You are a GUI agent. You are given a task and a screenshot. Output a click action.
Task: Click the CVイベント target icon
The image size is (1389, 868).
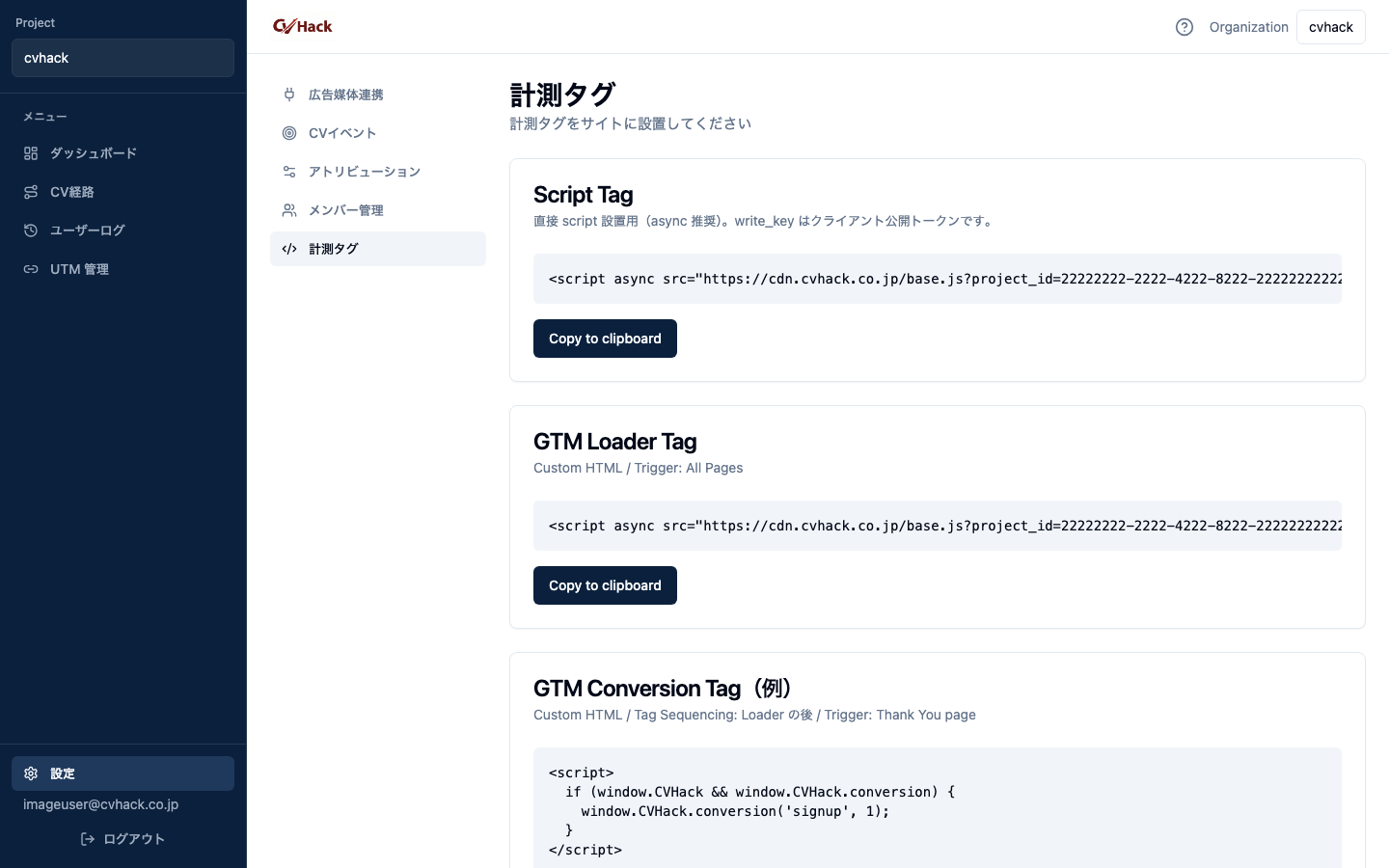click(289, 133)
